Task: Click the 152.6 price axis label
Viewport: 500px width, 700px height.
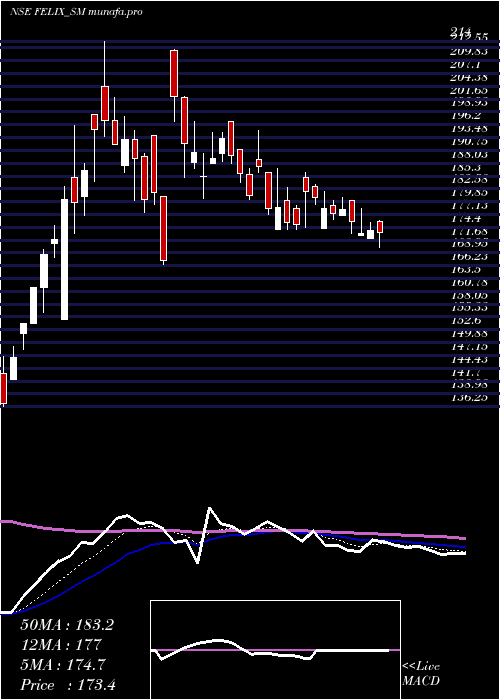Action: coord(468,321)
